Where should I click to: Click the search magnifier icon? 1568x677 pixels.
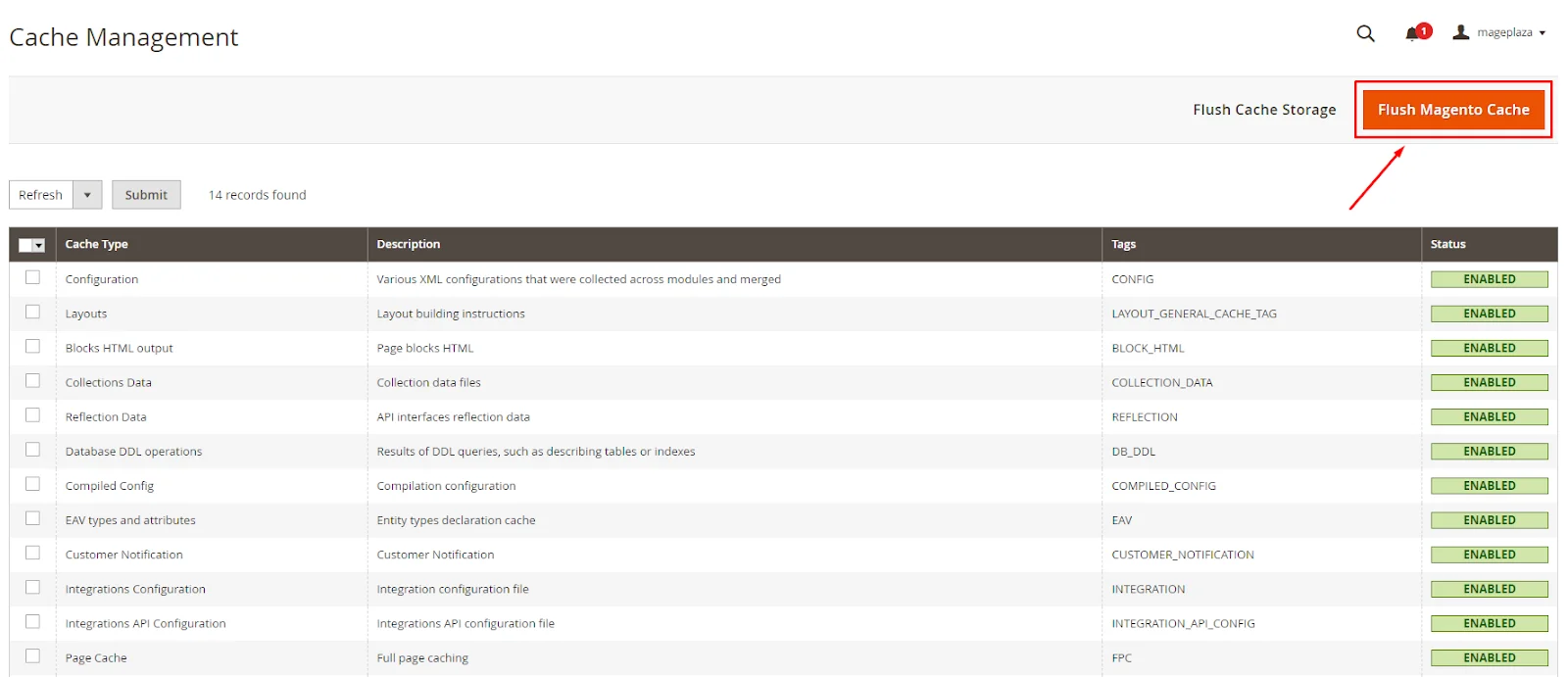[x=1365, y=33]
